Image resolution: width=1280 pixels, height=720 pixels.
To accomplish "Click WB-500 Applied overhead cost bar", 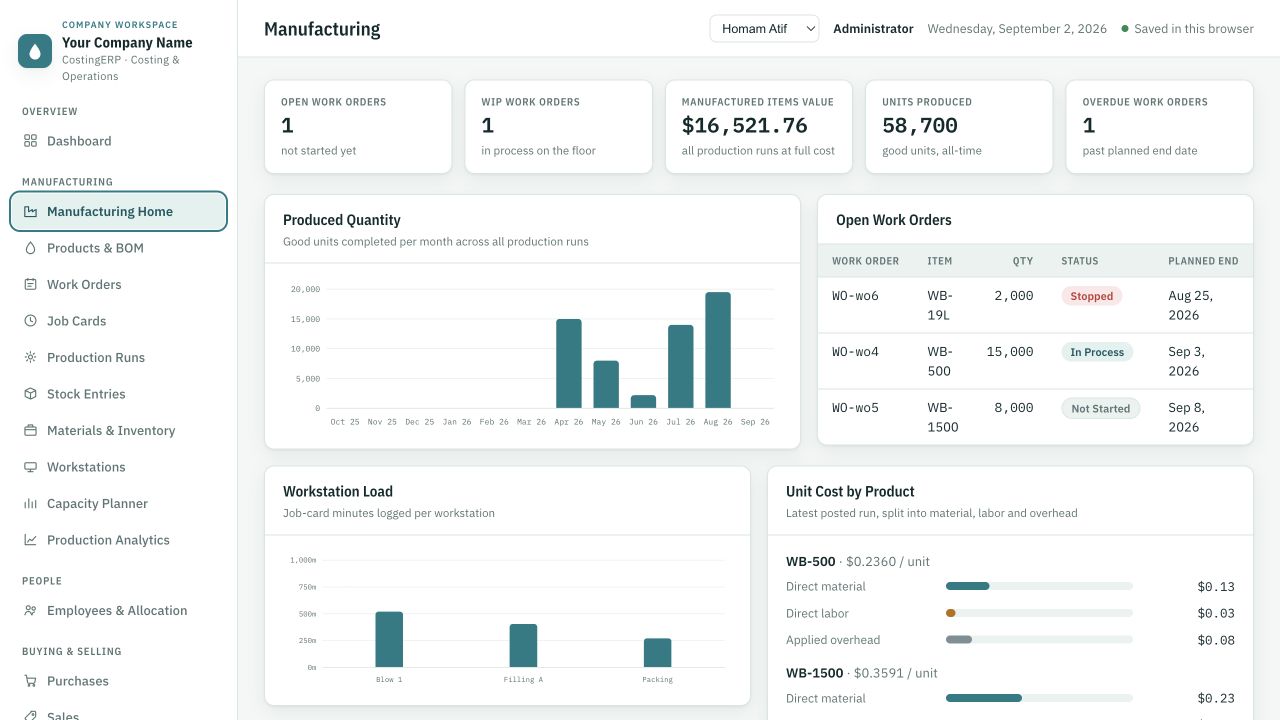I will (x=1039, y=640).
